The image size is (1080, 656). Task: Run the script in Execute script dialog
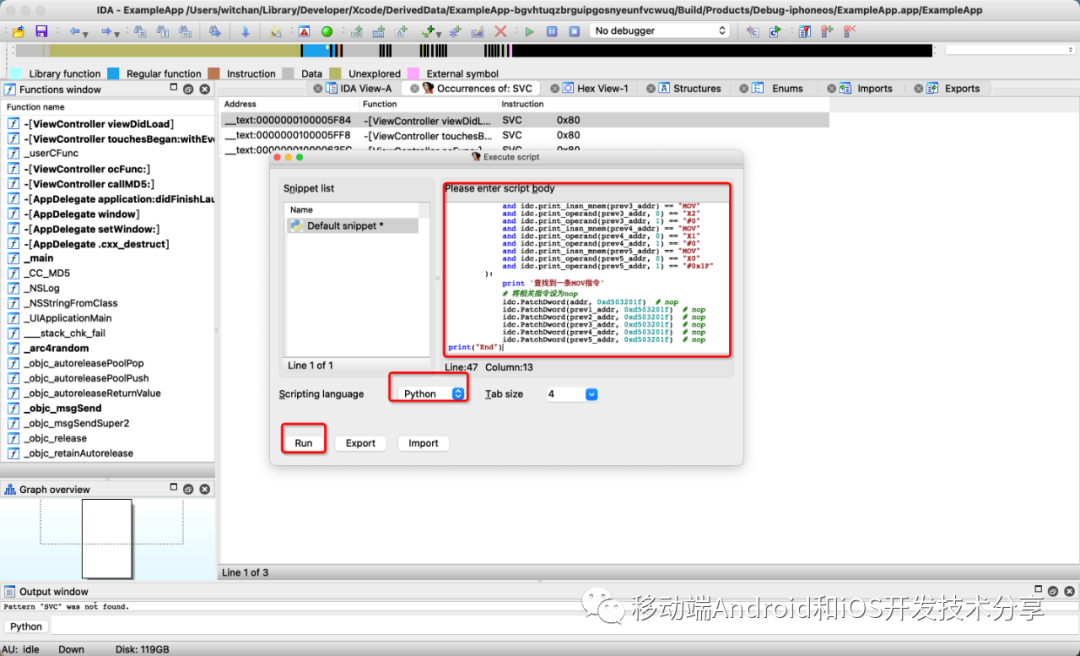303,443
